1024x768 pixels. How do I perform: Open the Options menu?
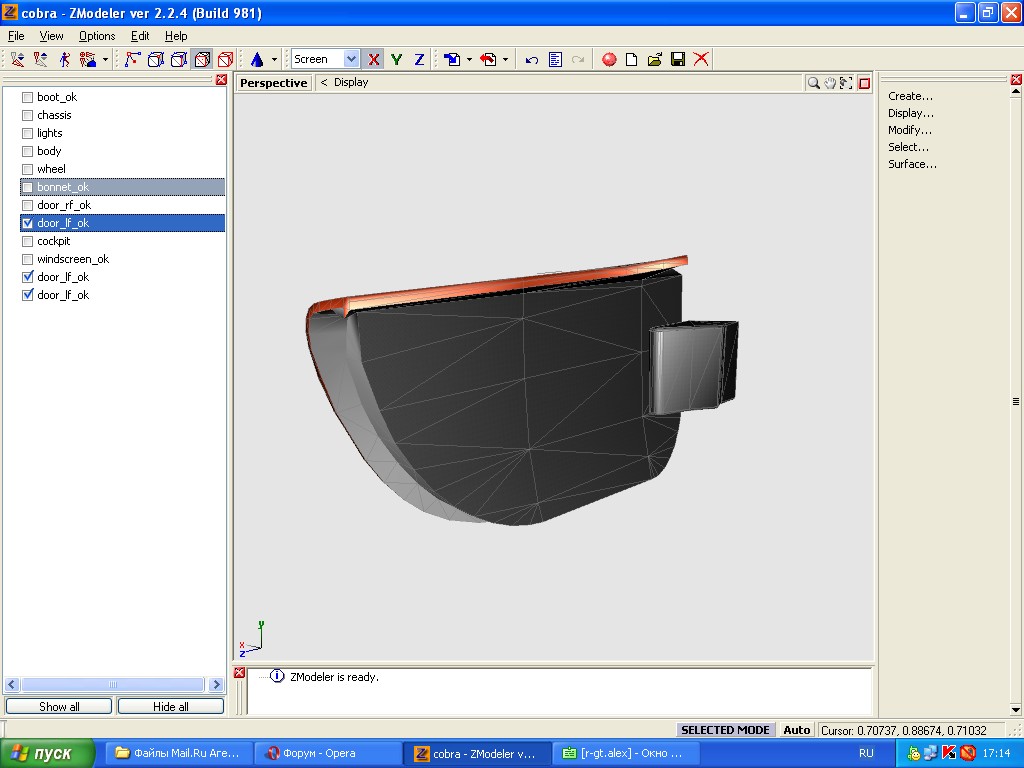coord(97,36)
